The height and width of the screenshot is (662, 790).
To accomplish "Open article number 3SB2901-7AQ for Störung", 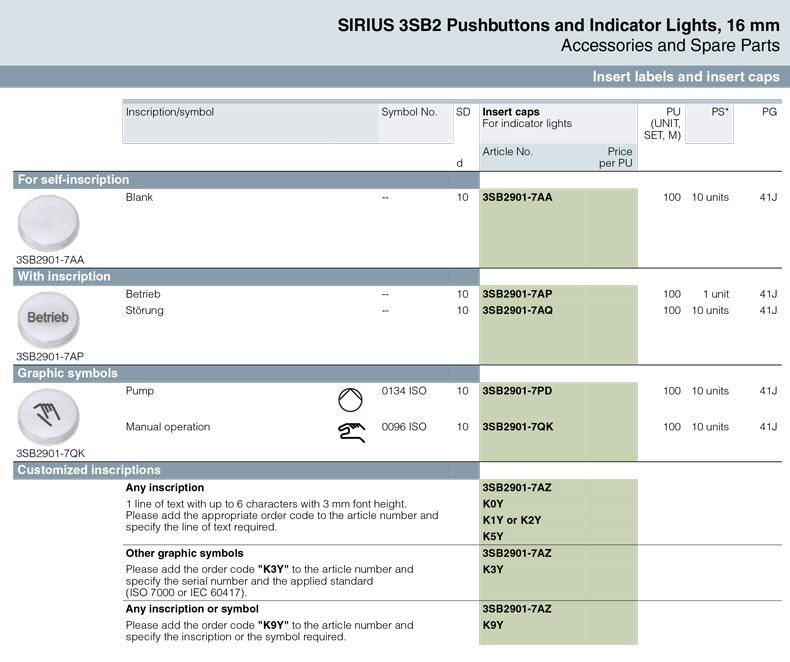I will (x=517, y=311).
